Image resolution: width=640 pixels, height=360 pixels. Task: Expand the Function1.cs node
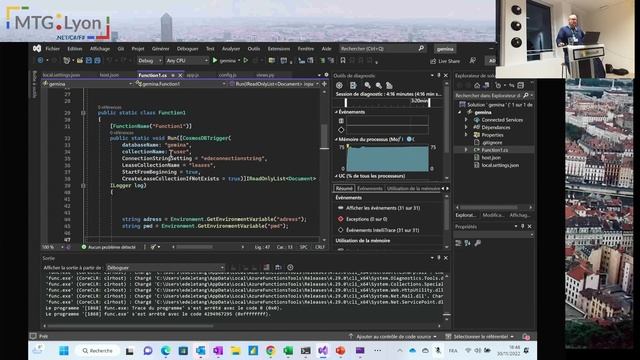[466, 150]
